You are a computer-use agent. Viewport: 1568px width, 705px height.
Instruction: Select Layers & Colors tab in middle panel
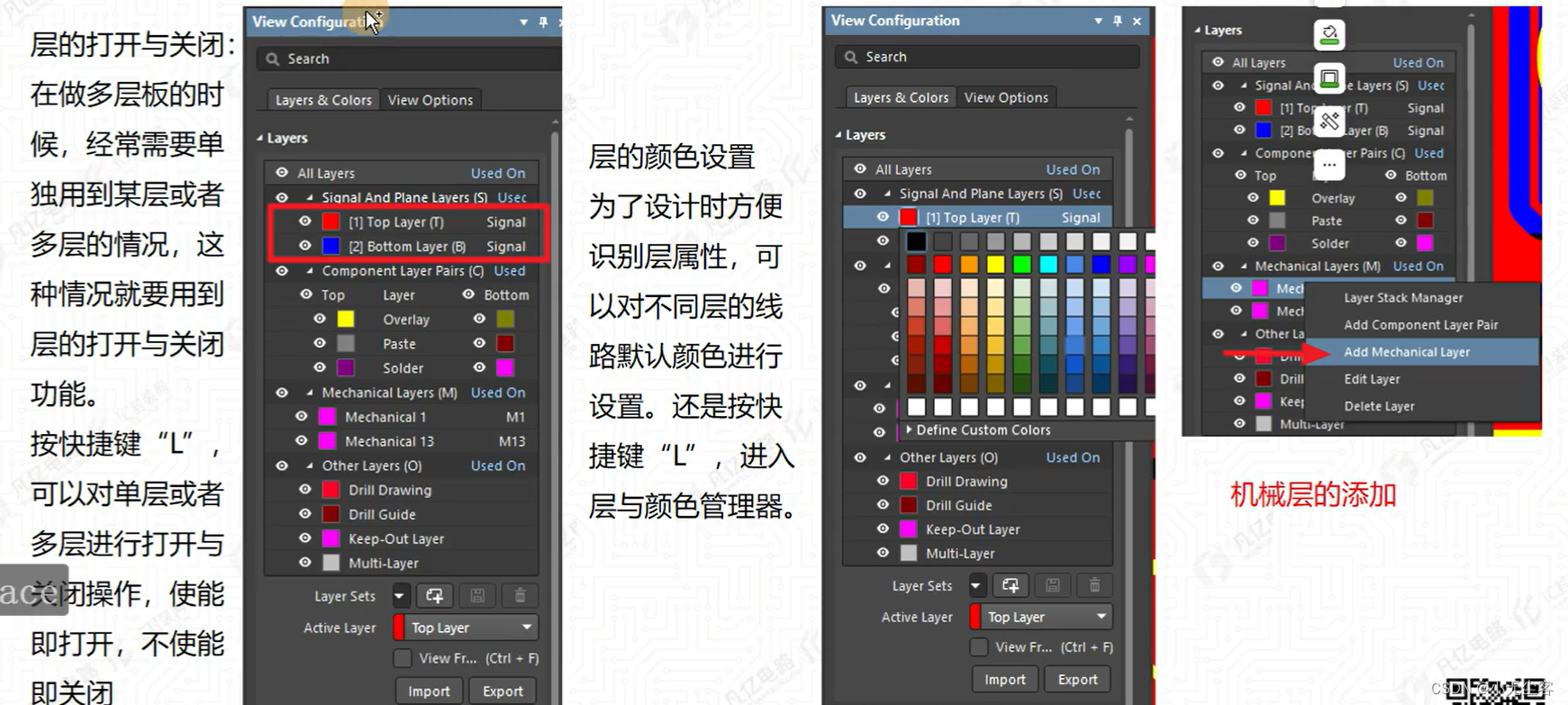tap(901, 97)
